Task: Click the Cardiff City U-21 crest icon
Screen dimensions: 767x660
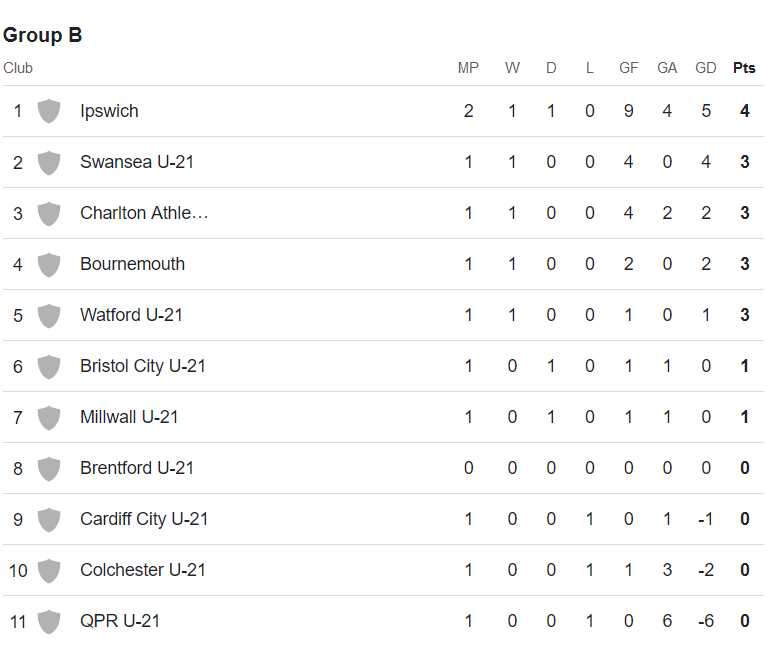Action: pos(49,519)
